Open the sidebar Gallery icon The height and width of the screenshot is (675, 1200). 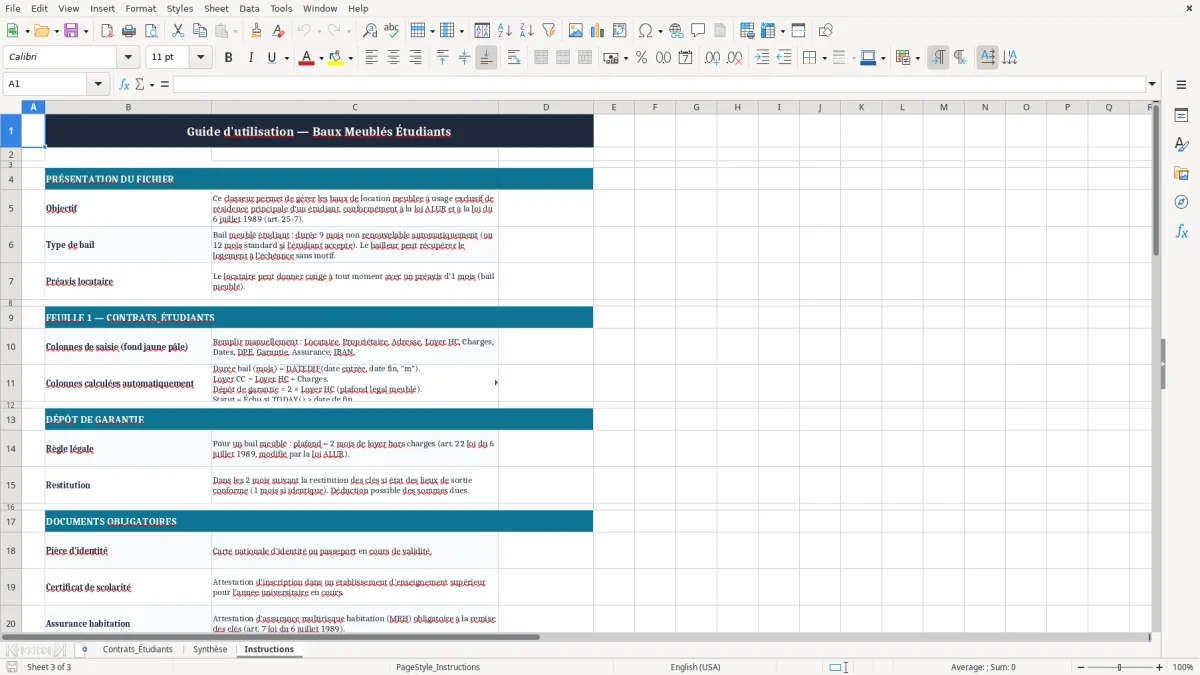pyautogui.click(x=1181, y=173)
